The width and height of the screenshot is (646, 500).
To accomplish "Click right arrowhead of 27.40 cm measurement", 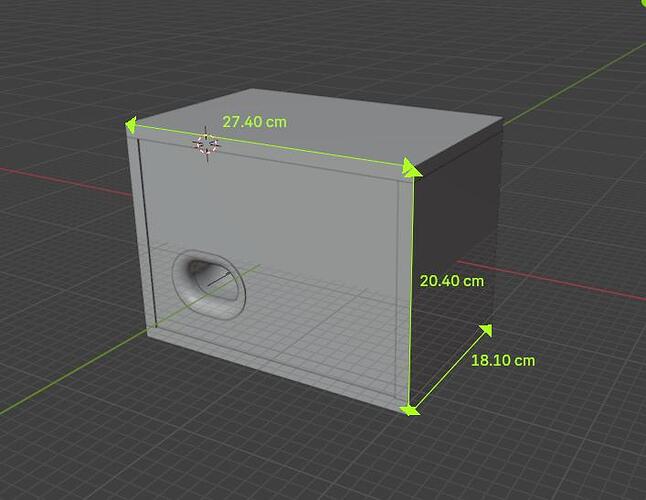I will point(411,168).
